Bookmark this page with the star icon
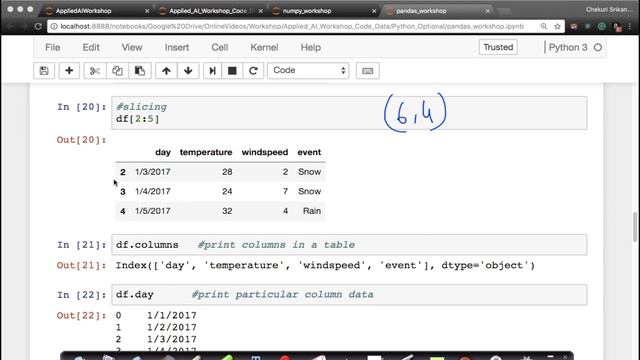 (x=557, y=26)
